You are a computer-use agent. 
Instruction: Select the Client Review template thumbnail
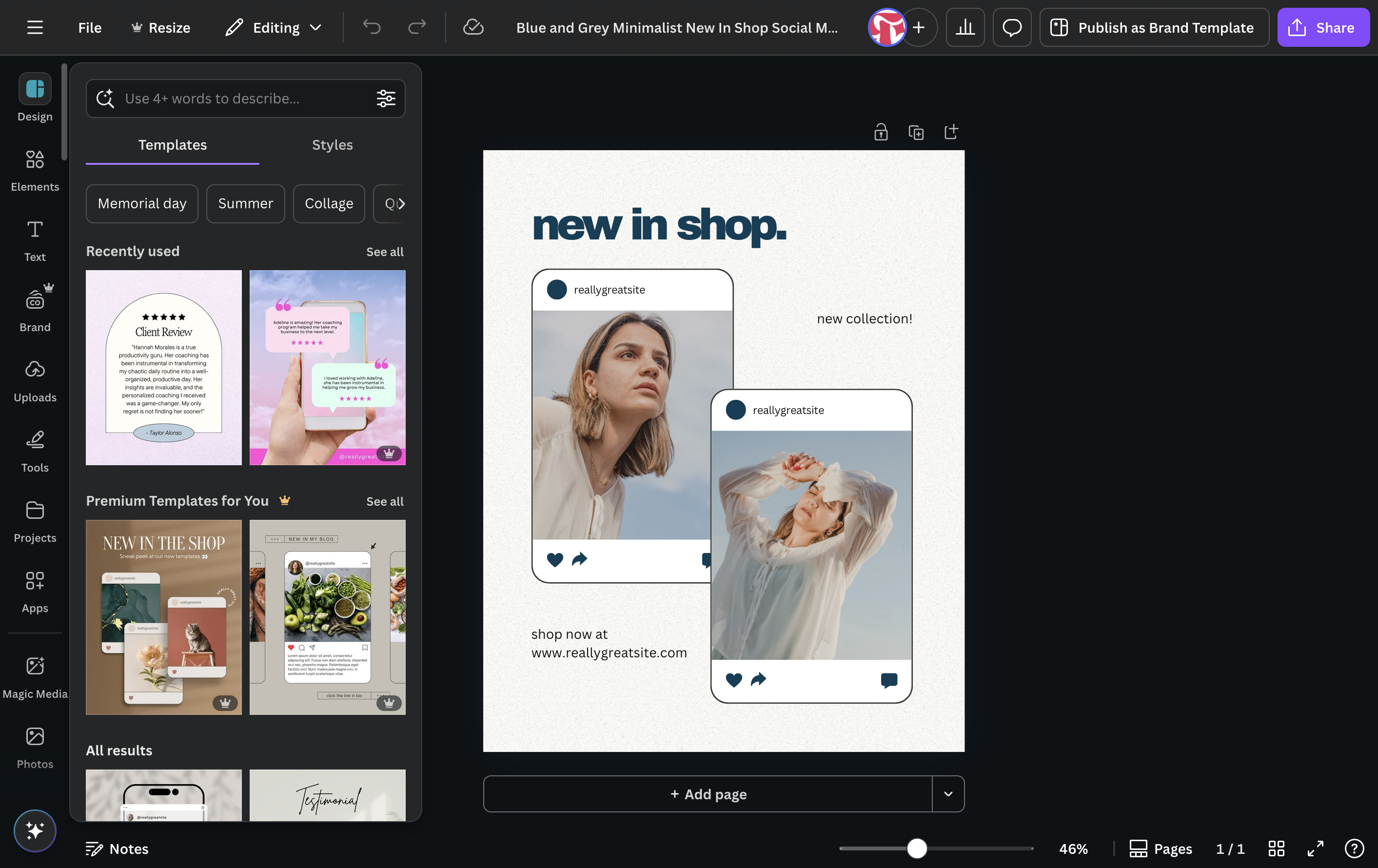(x=164, y=367)
